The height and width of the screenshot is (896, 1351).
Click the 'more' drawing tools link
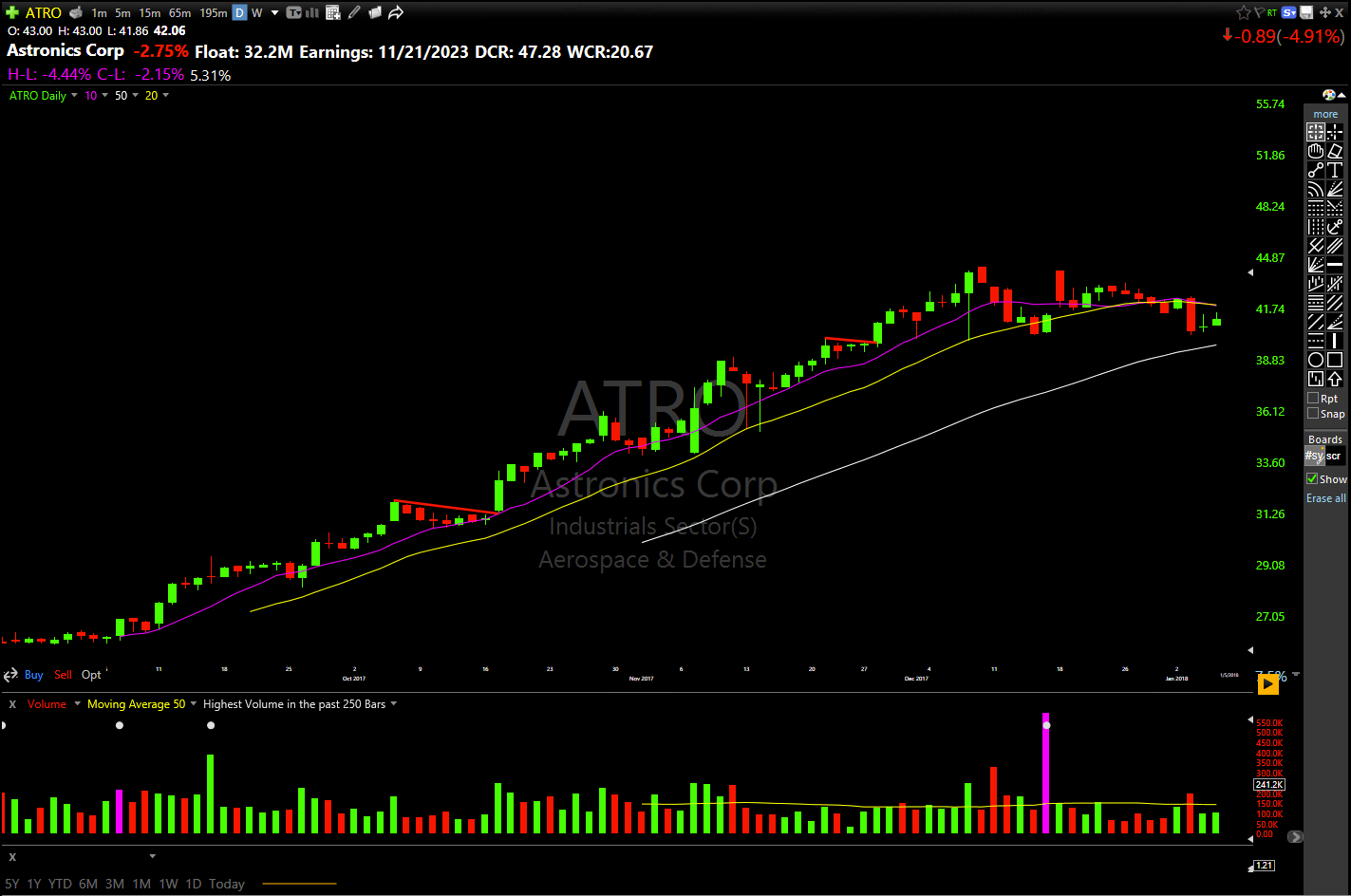tap(1325, 114)
